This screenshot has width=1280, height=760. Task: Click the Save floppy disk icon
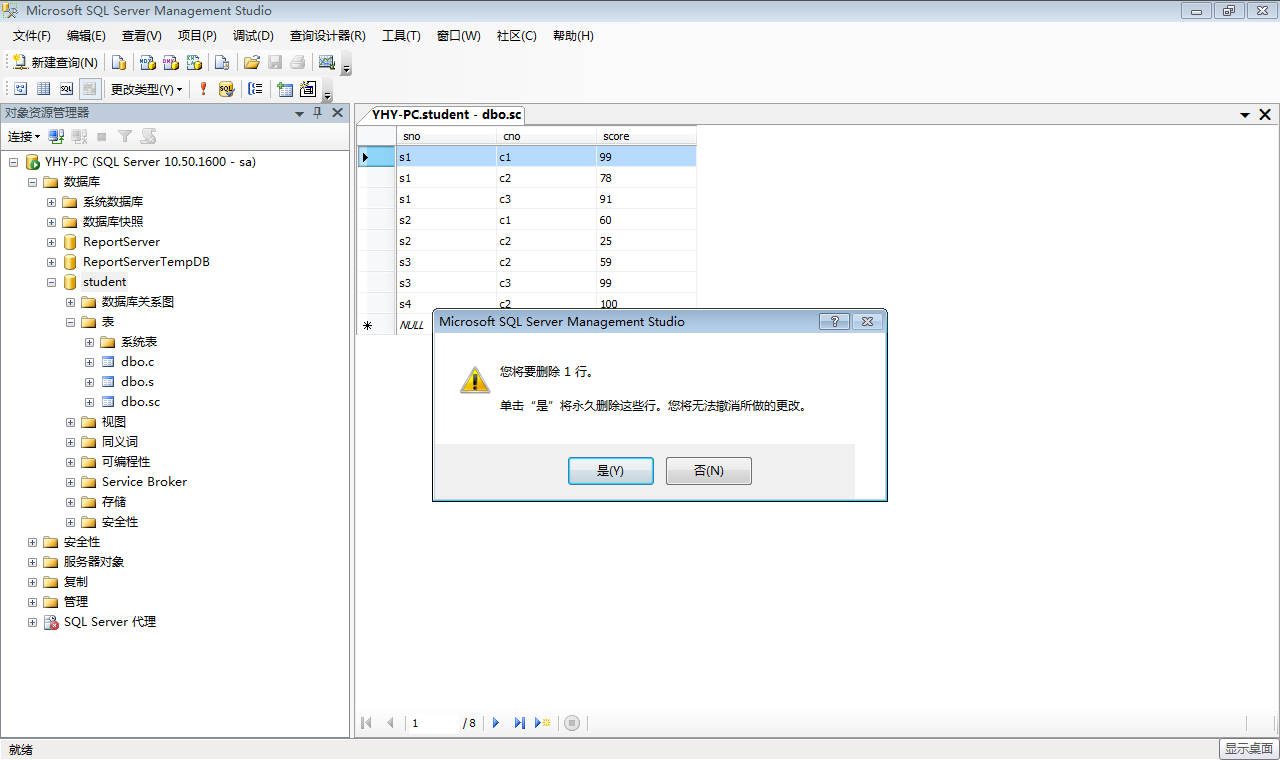(275, 62)
